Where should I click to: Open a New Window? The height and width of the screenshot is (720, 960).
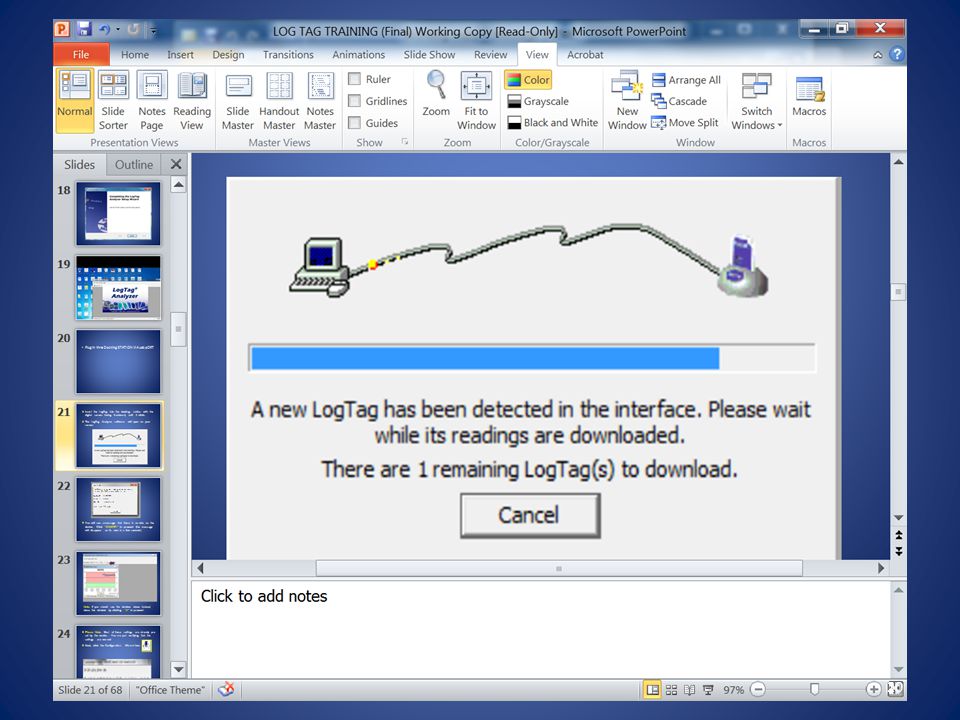pyautogui.click(x=627, y=100)
